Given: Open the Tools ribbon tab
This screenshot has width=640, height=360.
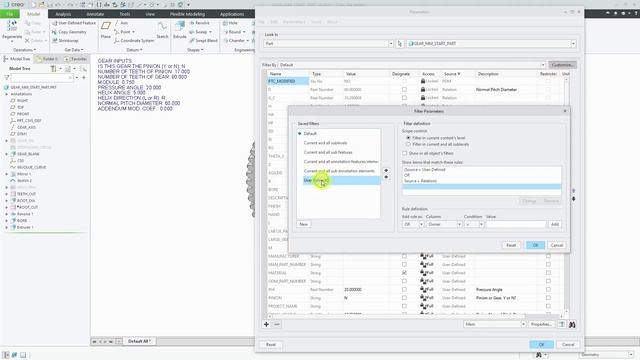Looking at the screenshot, I should pos(125,14).
